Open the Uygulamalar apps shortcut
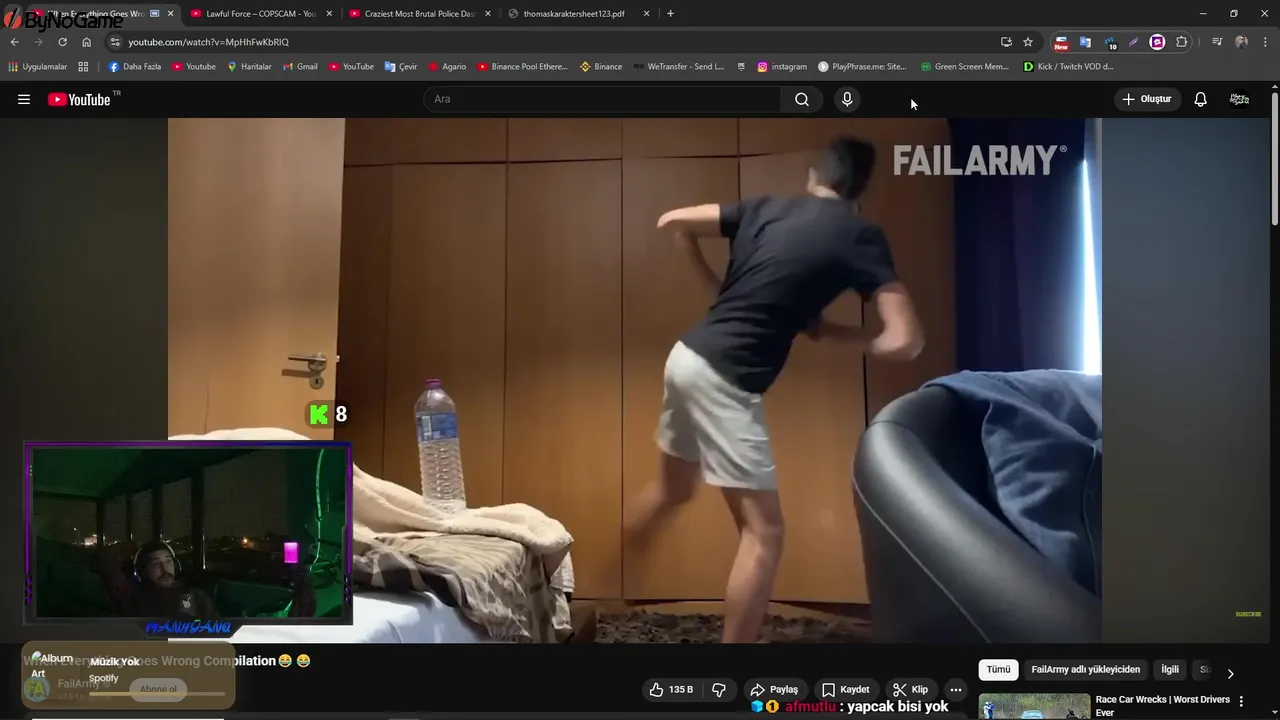This screenshot has height=720, width=1280. [37, 67]
